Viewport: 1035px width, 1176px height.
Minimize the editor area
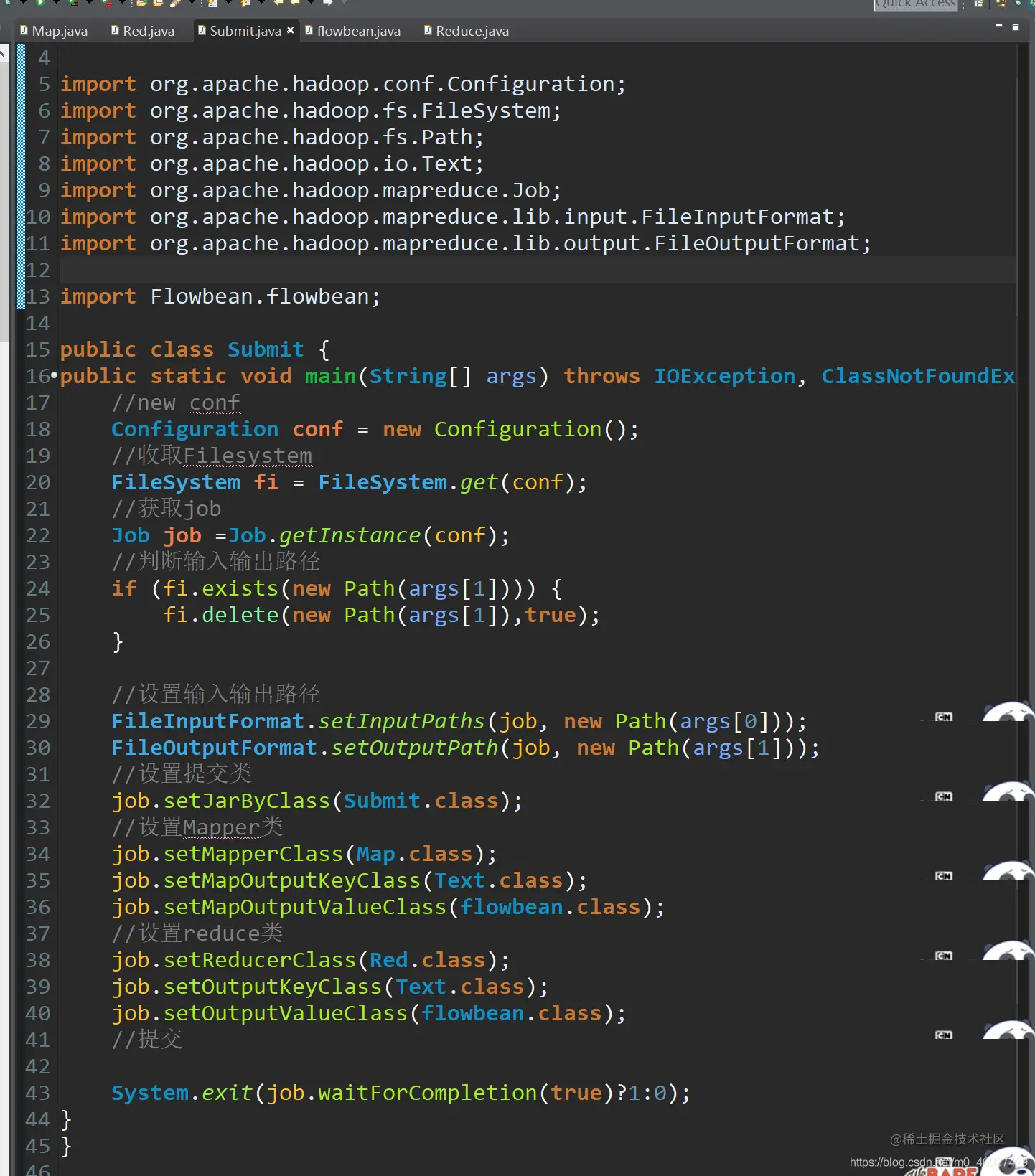pos(998,26)
